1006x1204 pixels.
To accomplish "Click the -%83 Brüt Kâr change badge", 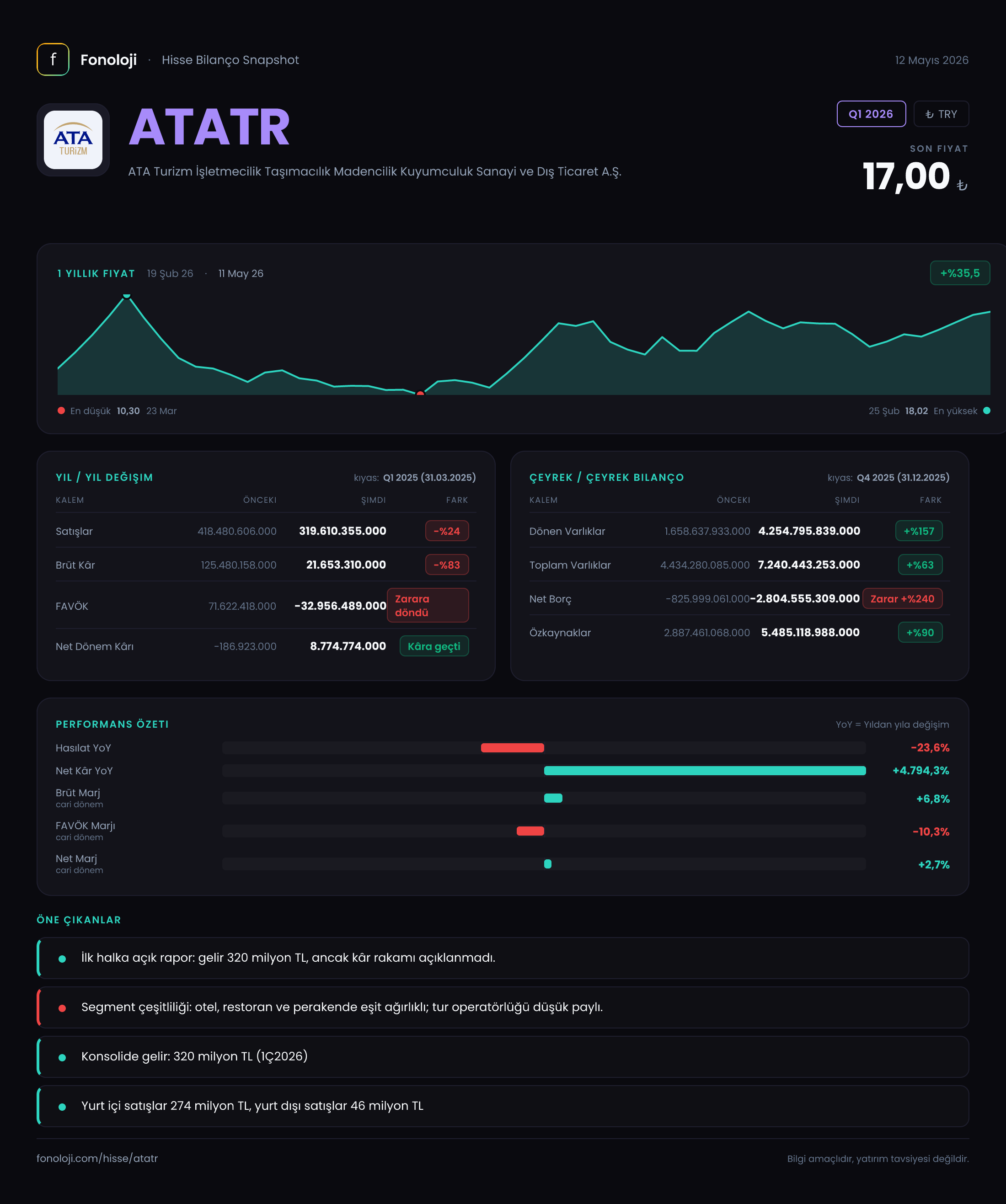I will tap(447, 565).
